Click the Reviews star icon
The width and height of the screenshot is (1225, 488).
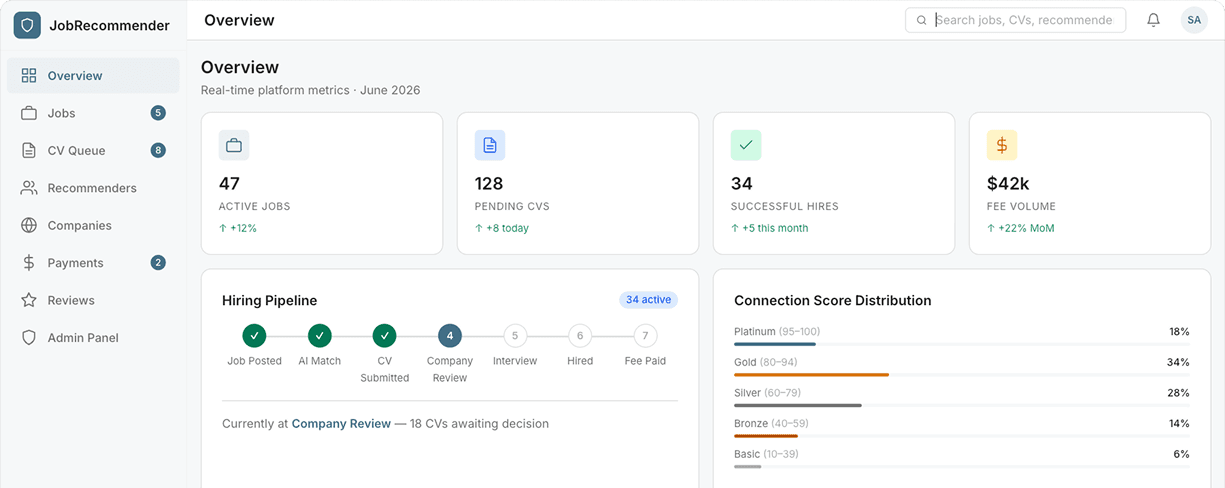[x=29, y=300]
